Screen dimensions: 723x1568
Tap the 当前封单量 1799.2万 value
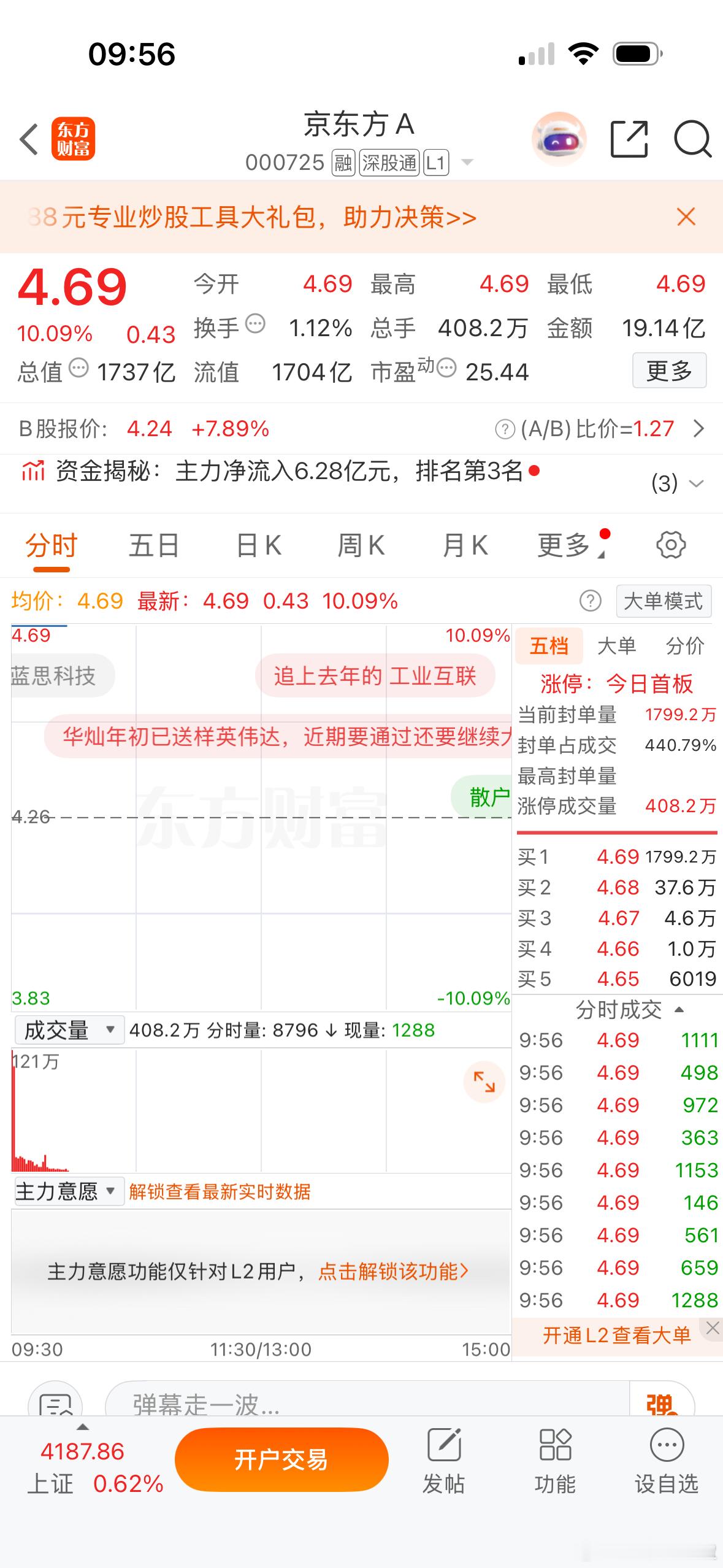[x=681, y=715]
